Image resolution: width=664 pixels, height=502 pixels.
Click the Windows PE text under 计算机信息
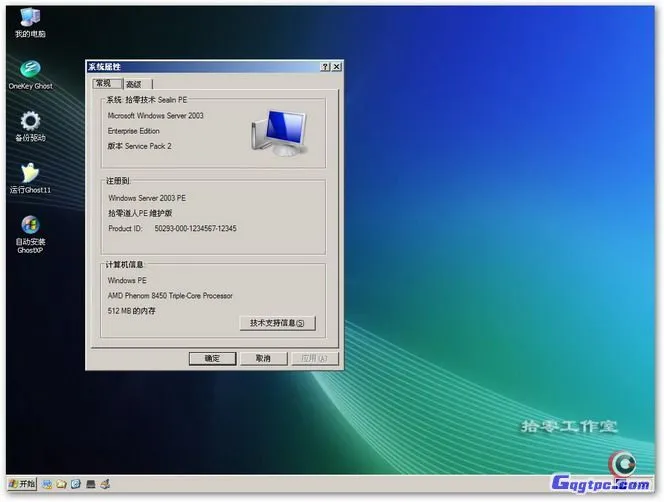(127, 280)
